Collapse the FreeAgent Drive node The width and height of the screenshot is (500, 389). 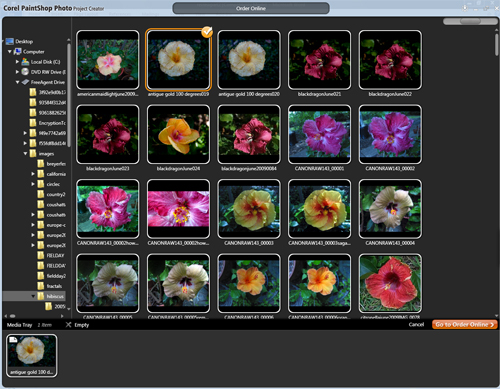click(x=17, y=82)
